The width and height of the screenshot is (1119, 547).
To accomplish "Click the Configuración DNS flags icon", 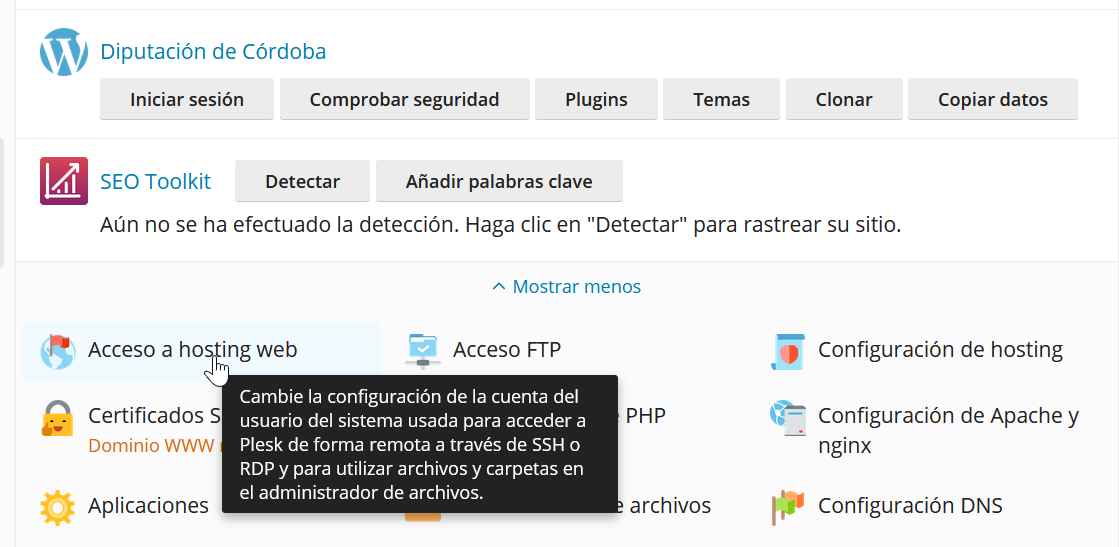I will [x=788, y=507].
